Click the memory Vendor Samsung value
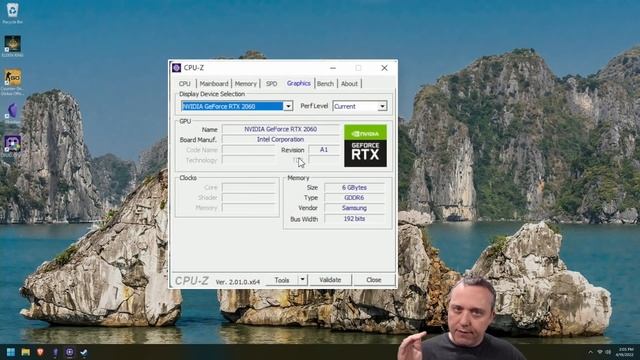Image resolution: width=640 pixels, height=360 pixels. tap(354, 208)
